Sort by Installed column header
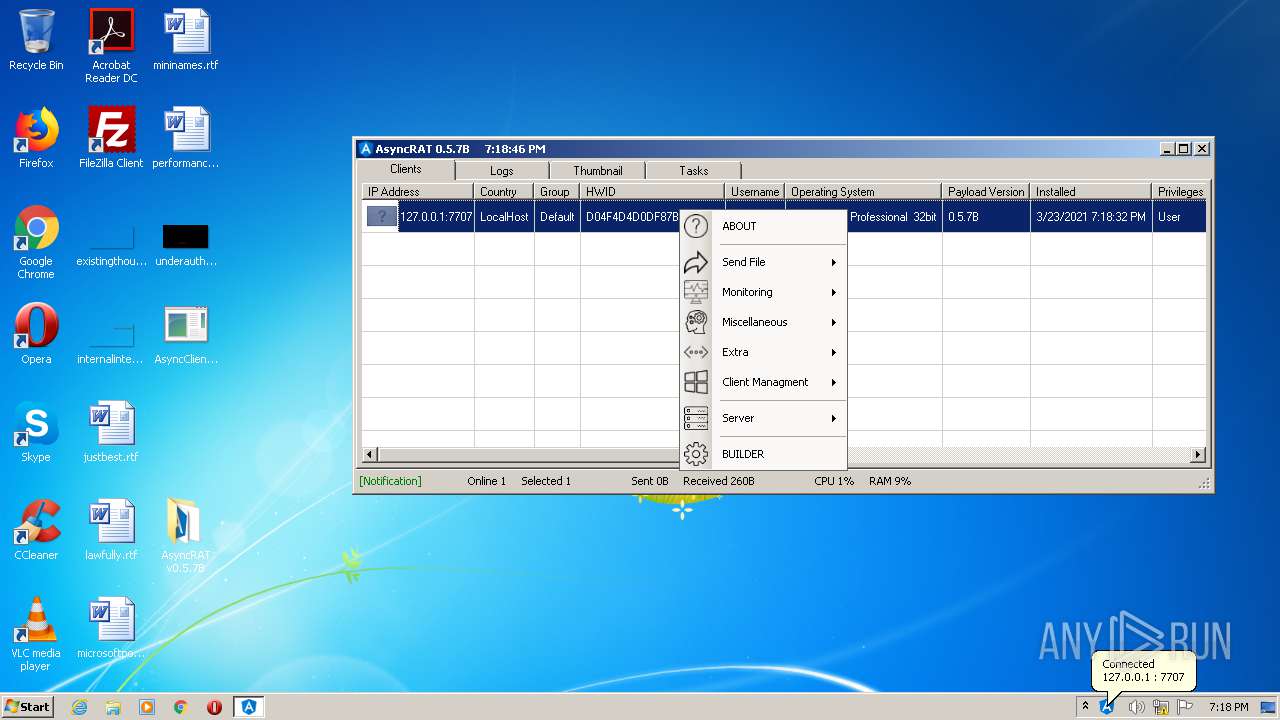The image size is (1280, 720). (1090, 192)
